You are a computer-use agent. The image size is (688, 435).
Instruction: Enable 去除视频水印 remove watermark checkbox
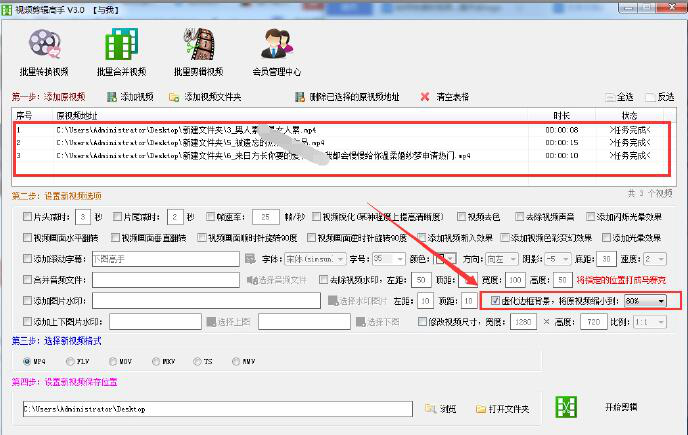323,280
